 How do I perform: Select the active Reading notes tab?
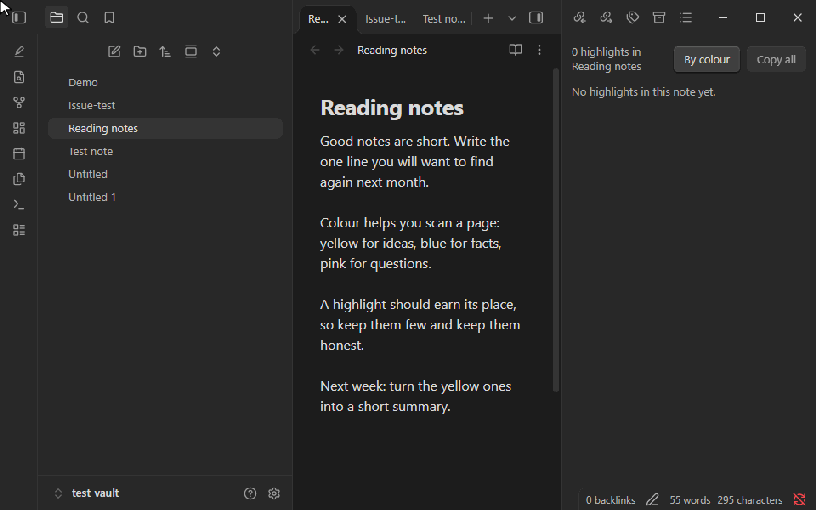[x=318, y=19]
